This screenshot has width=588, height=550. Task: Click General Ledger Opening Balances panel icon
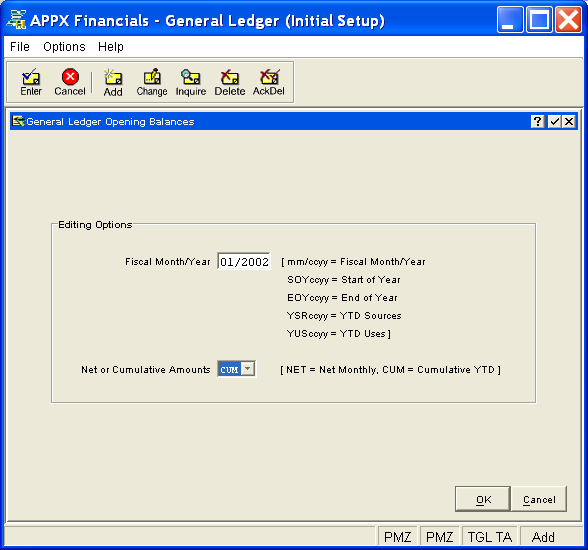click(x=18, y=121)
